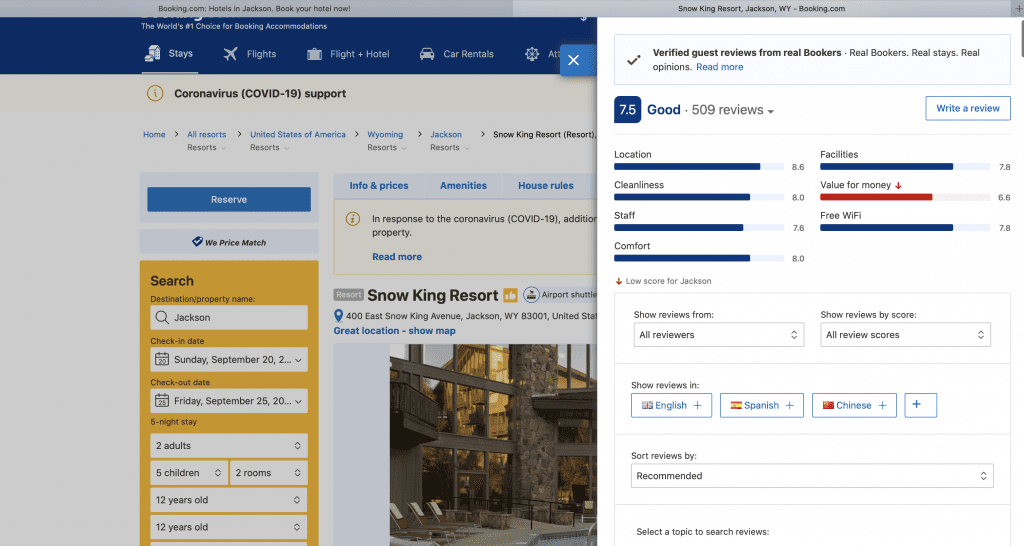Open the Amenities tab

[x=463, y=185]
